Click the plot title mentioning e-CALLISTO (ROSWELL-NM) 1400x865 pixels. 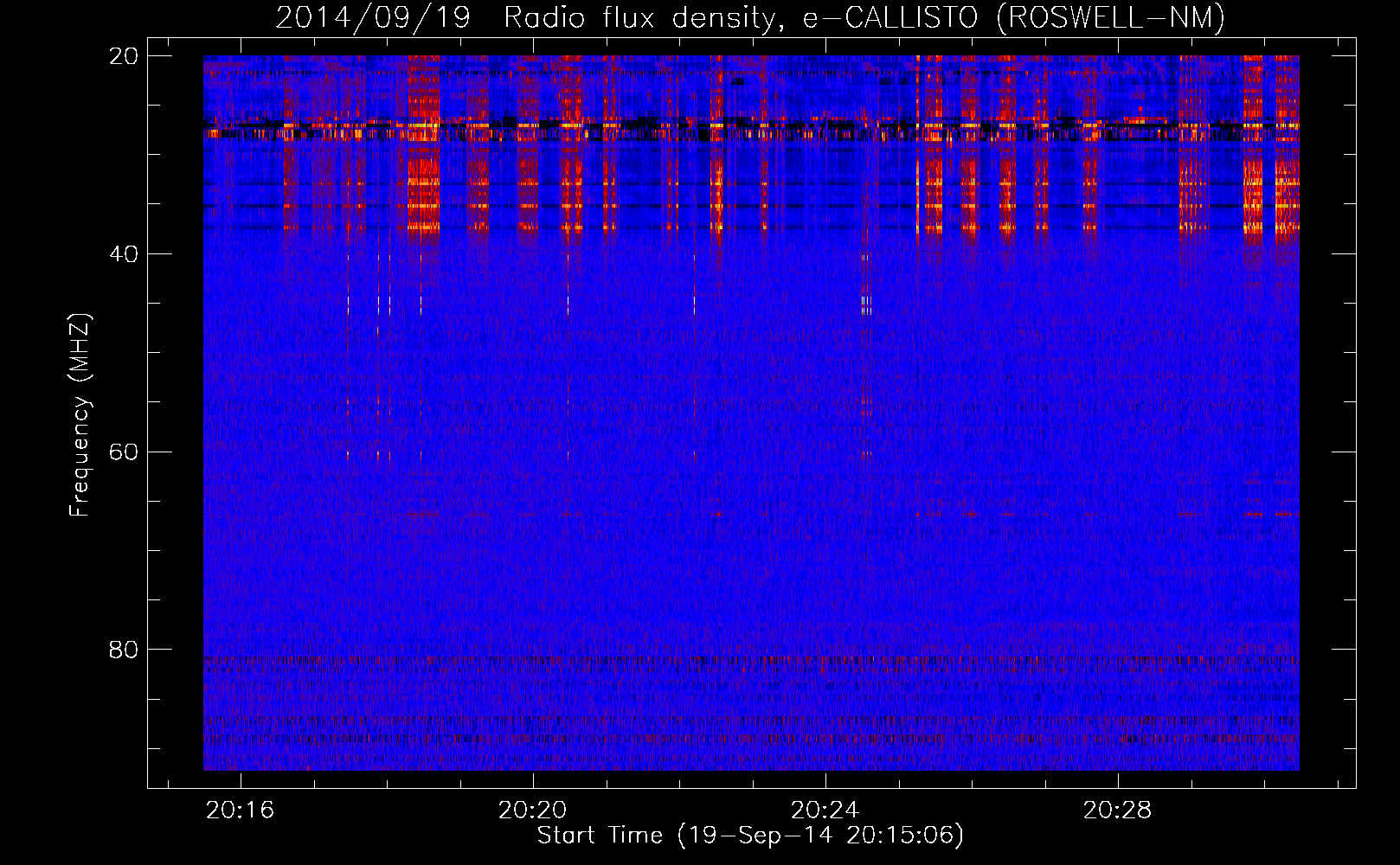click(750, 17)
